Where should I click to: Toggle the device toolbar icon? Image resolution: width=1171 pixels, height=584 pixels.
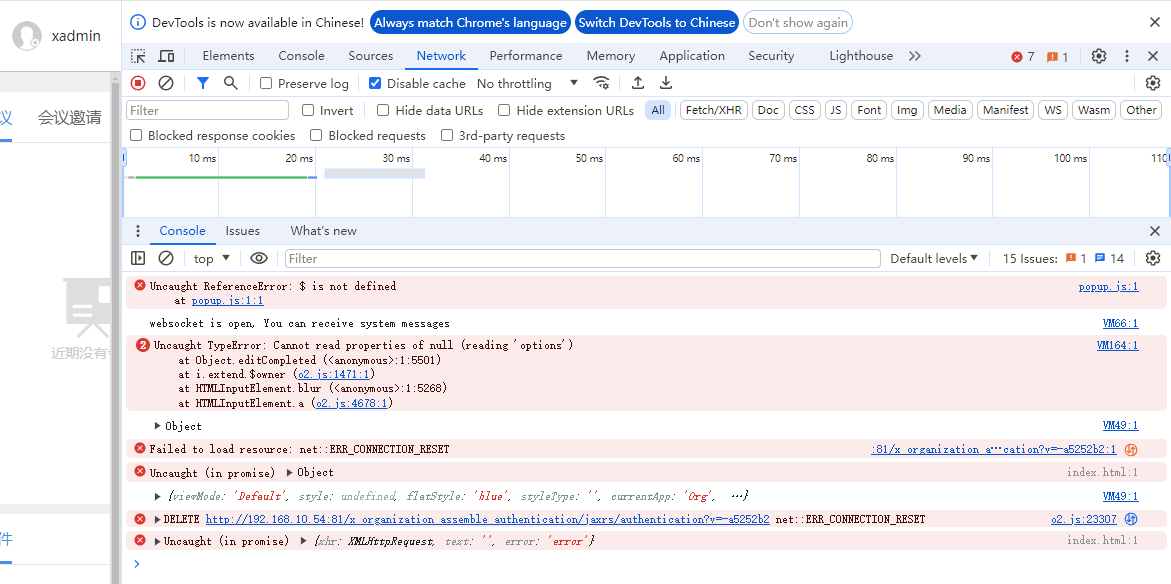point(166,56)
